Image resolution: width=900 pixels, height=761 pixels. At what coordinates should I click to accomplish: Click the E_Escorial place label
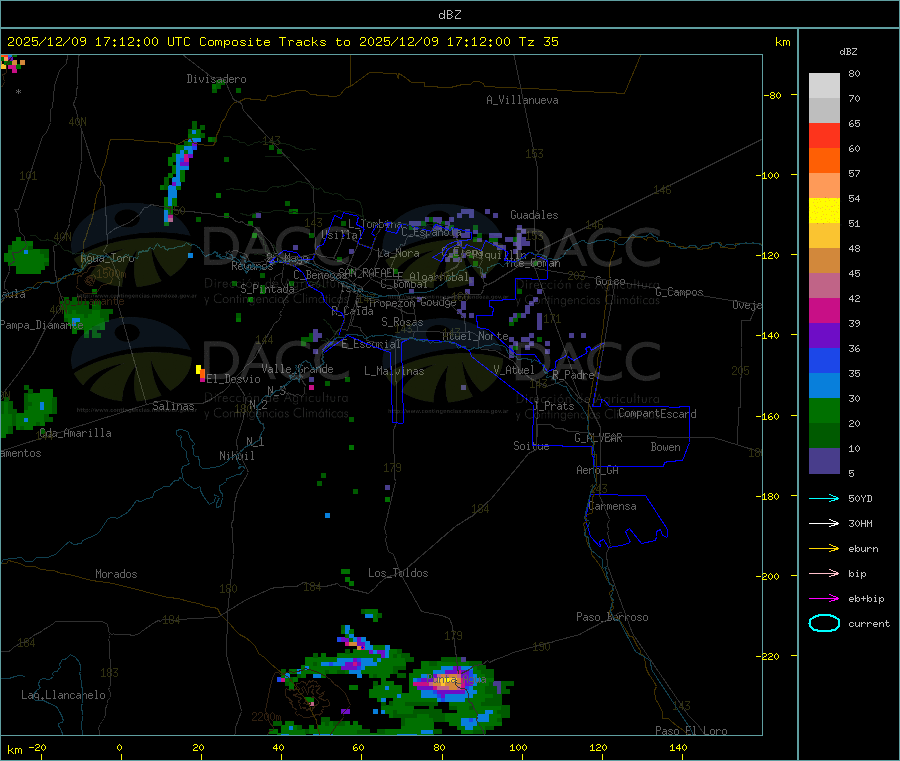coord(371,344)
